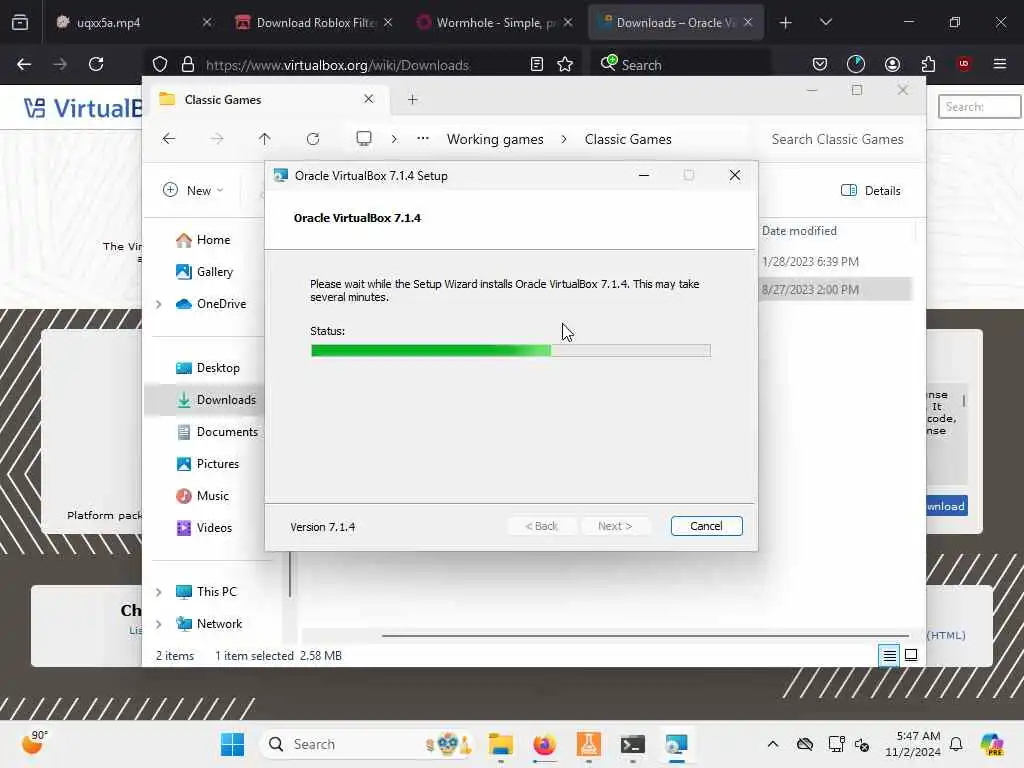Open a new Firefox tab

(x=785, y=23)
